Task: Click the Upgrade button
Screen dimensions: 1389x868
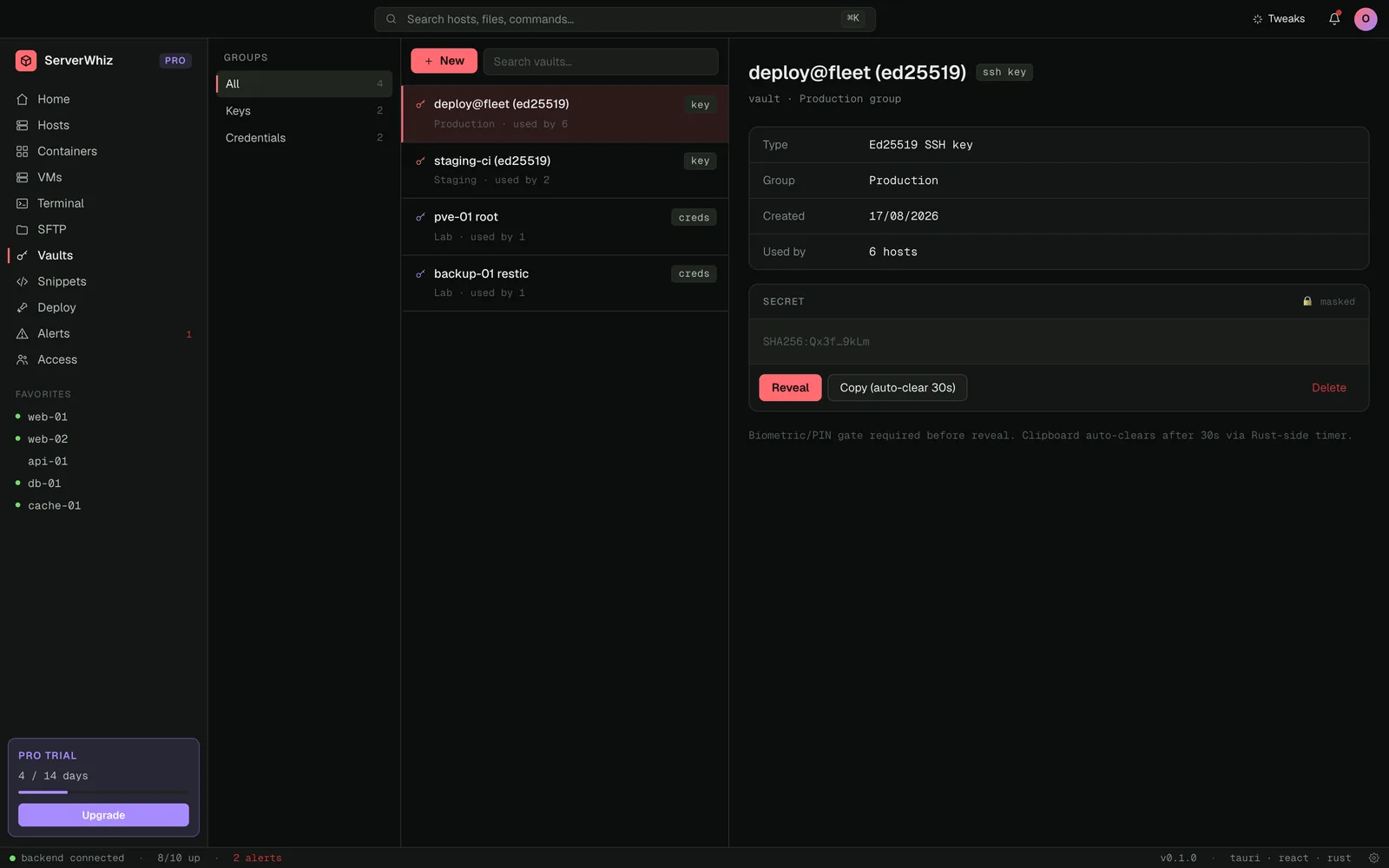Action: 103,815
